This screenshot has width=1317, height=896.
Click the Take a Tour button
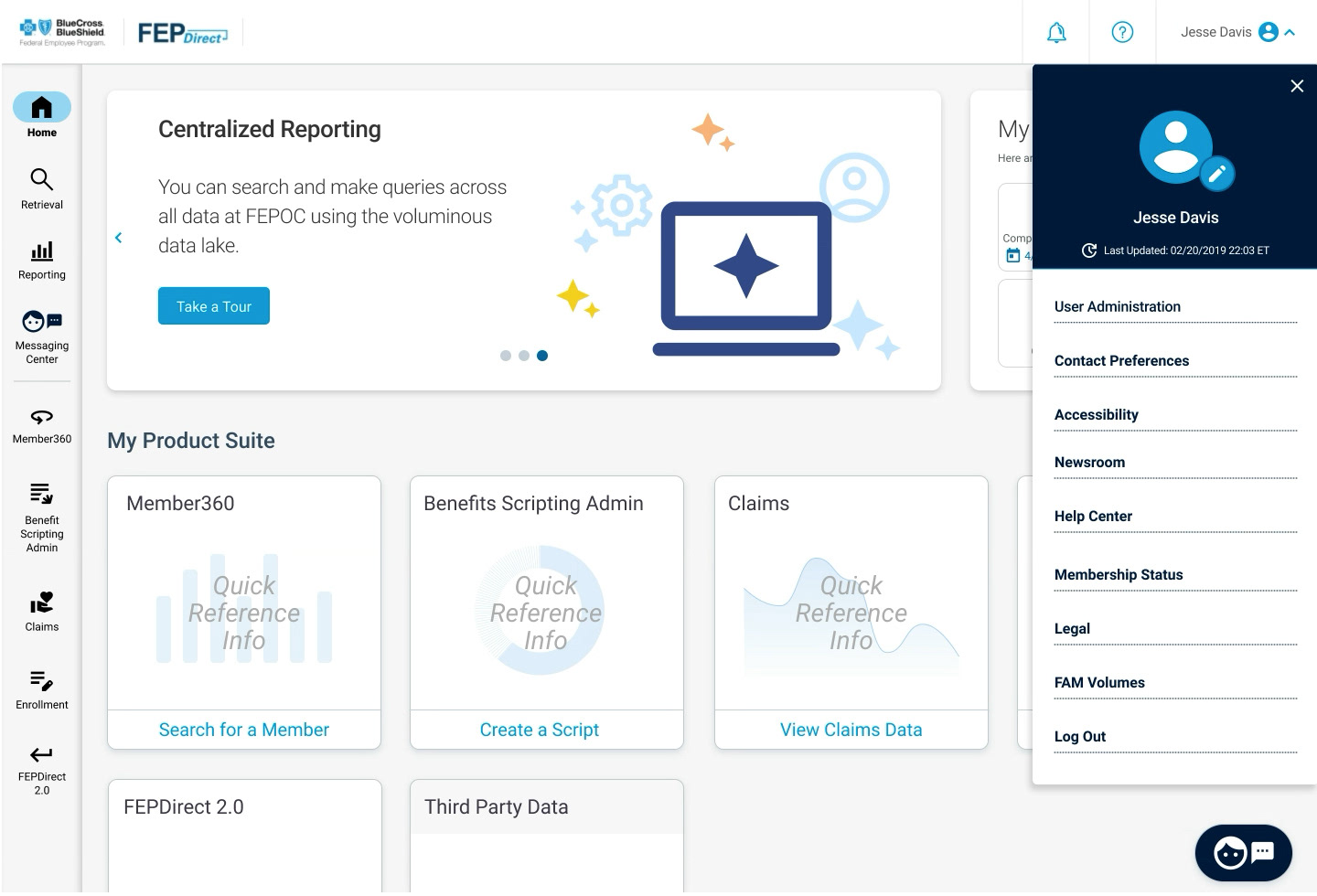pyautogui.click(x=214, y=306)
